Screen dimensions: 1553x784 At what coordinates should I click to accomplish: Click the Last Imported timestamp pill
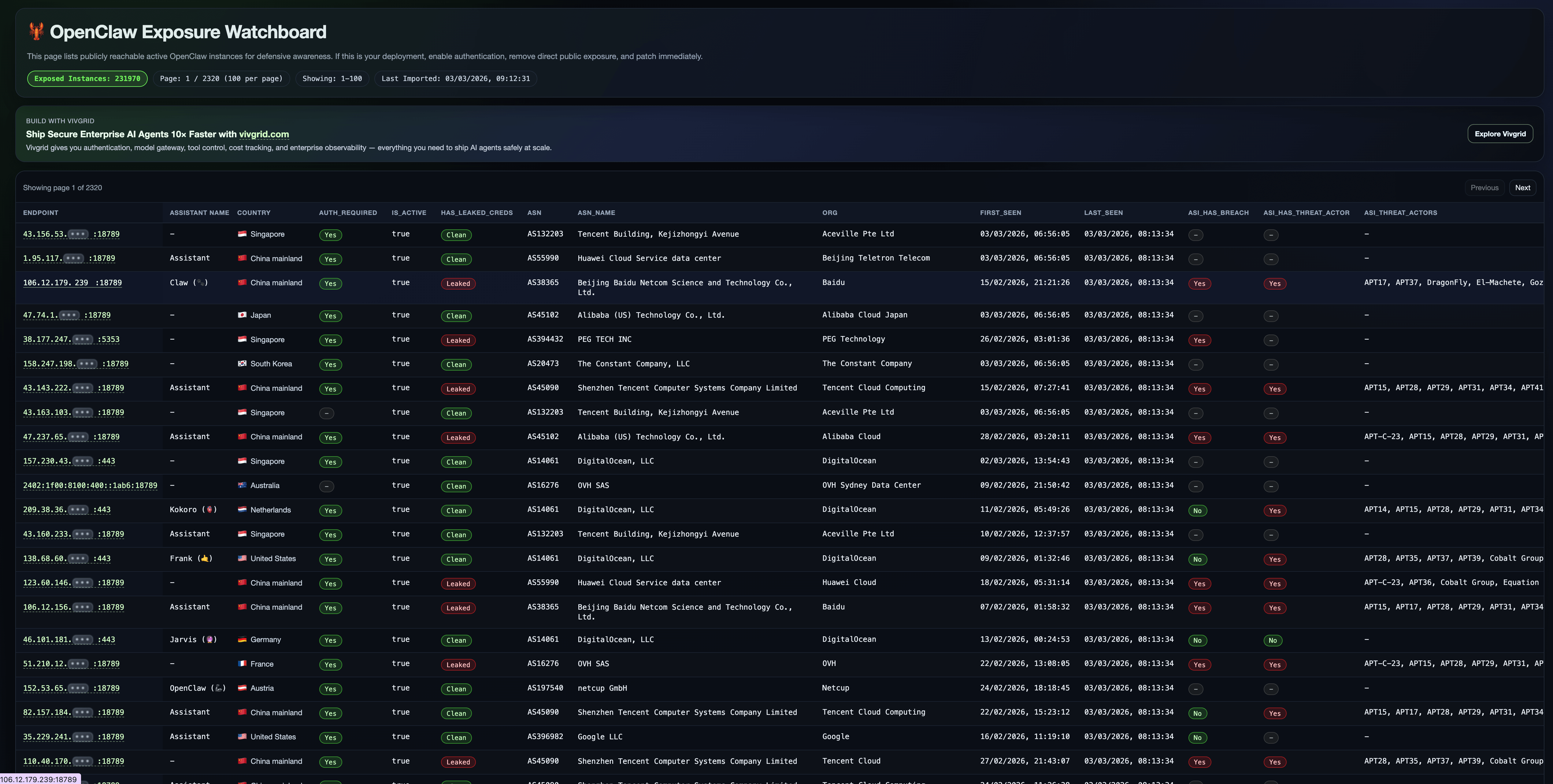pos(455,79)
